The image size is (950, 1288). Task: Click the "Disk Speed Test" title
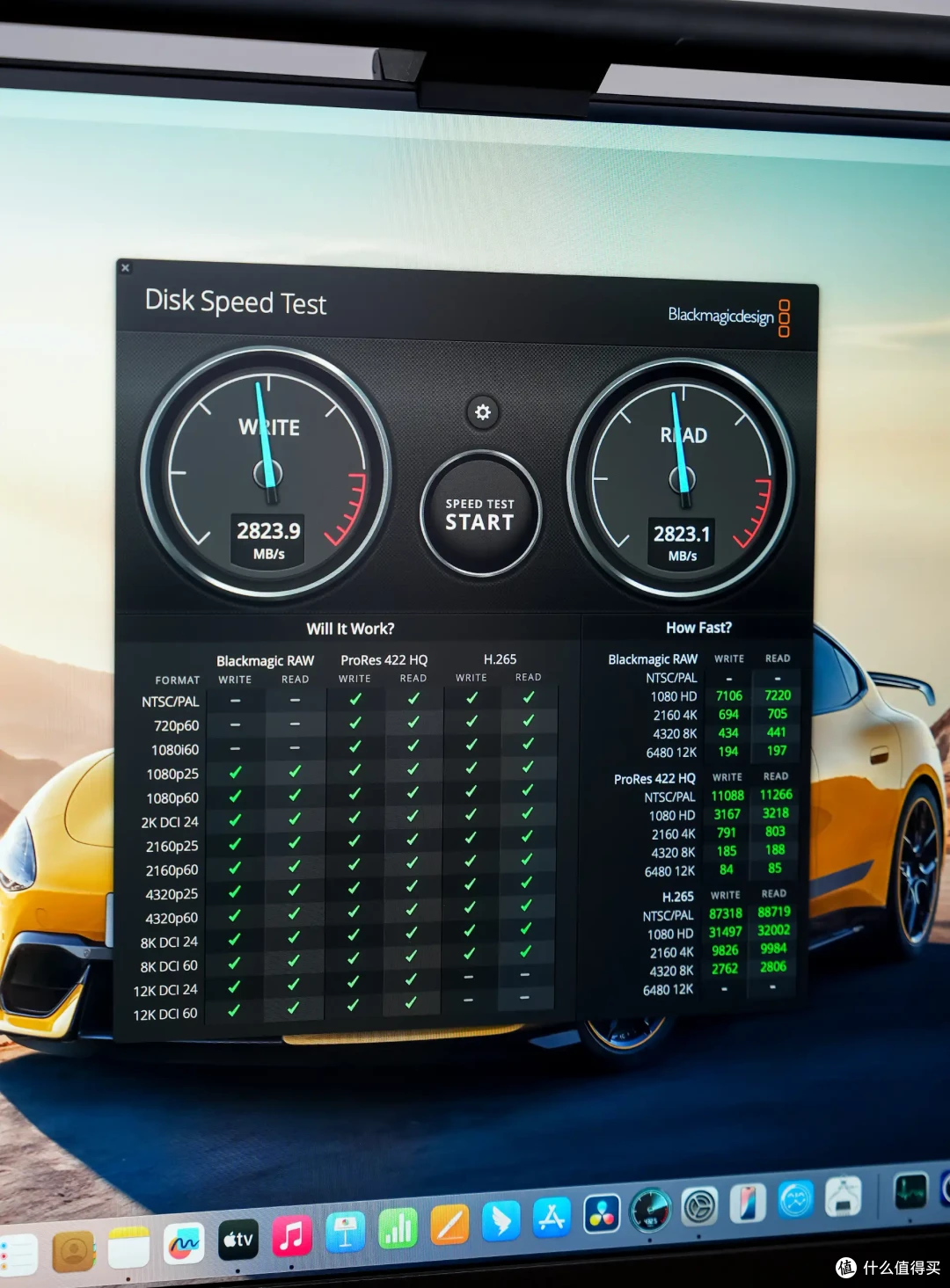[x=235, y=302]
